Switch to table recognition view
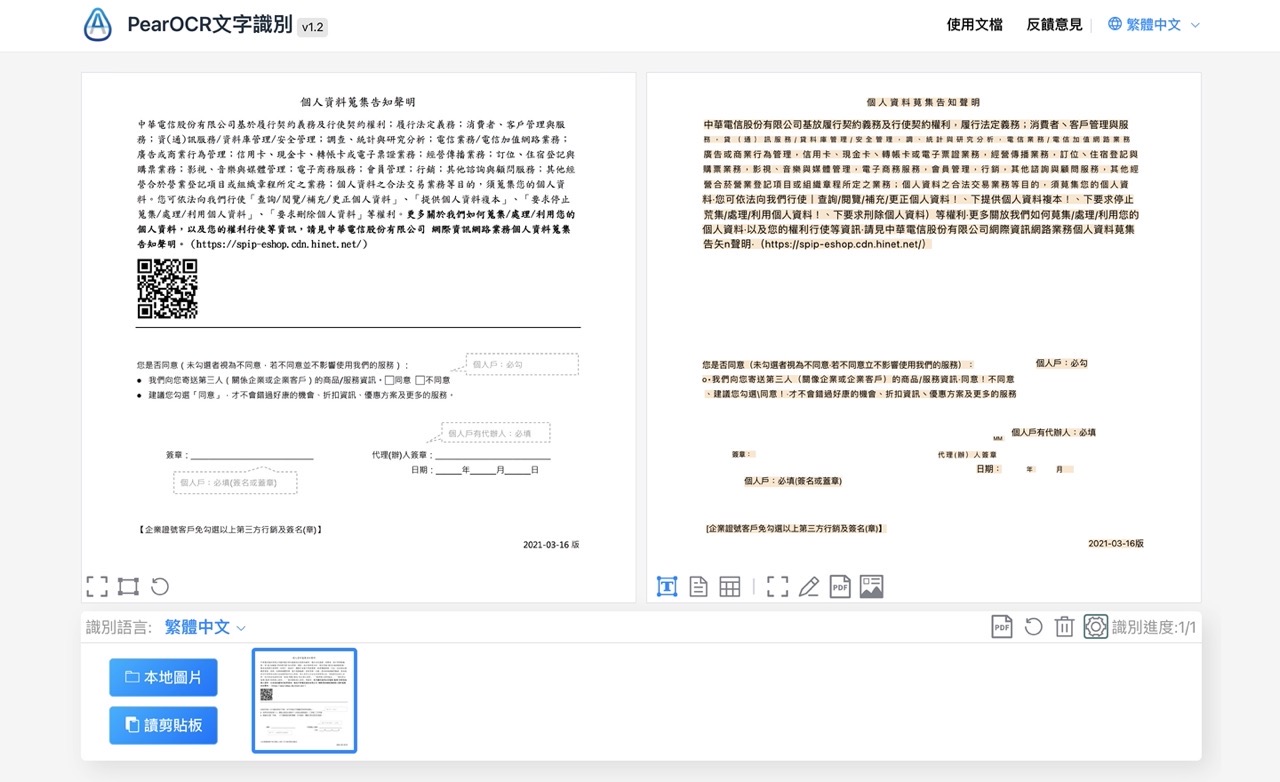Viewport: 1280px width, 782px height. (x=730, y=587)
